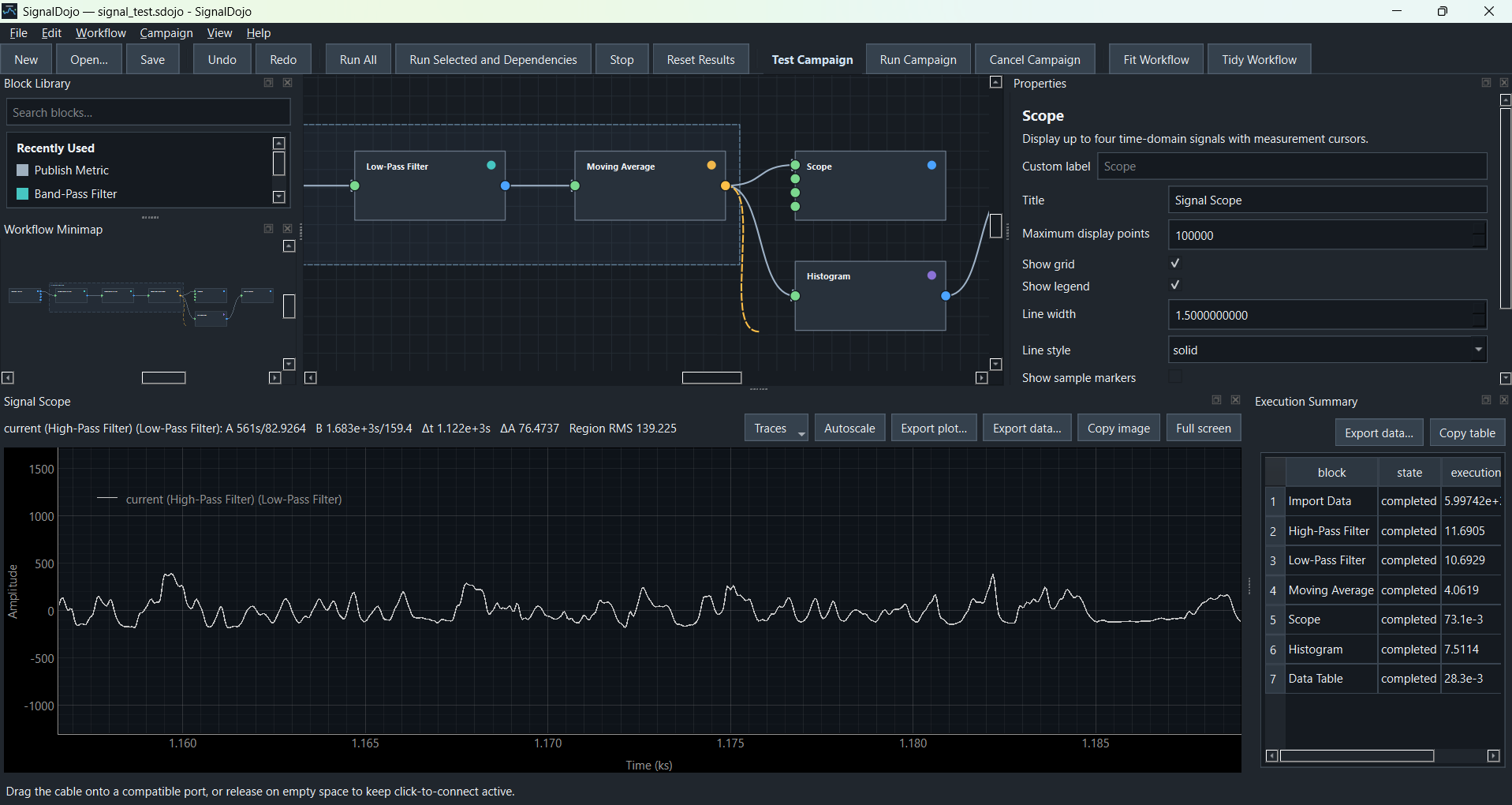
Task: Open the Campaign menu
Action: point(166,33)
